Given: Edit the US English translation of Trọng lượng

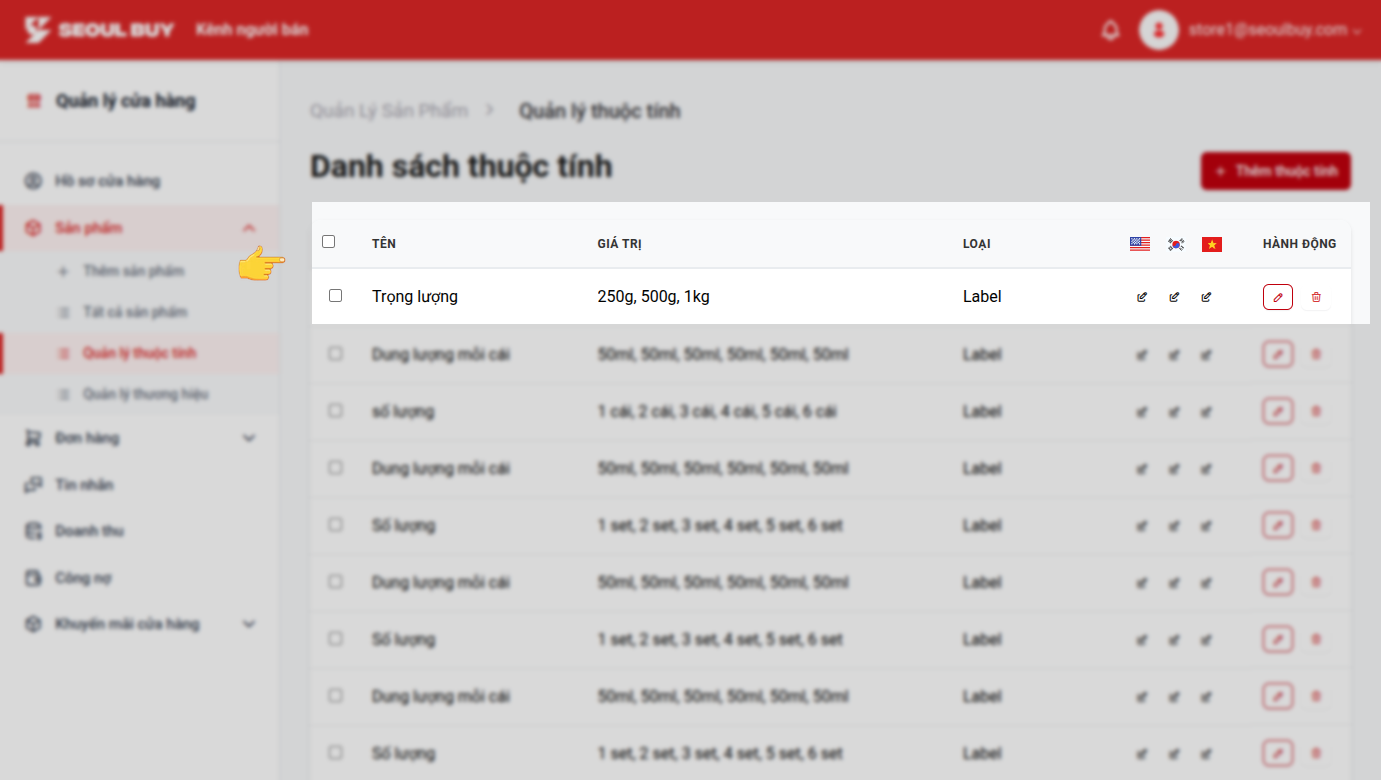Looking at the screenshot, I should 1141,296.
